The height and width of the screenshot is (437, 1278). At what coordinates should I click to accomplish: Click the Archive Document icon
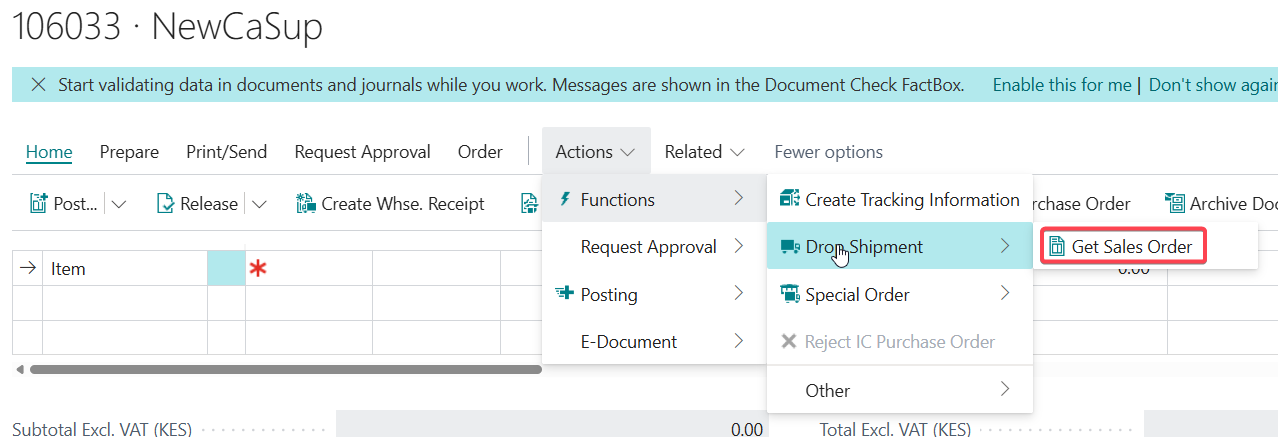1174,204
